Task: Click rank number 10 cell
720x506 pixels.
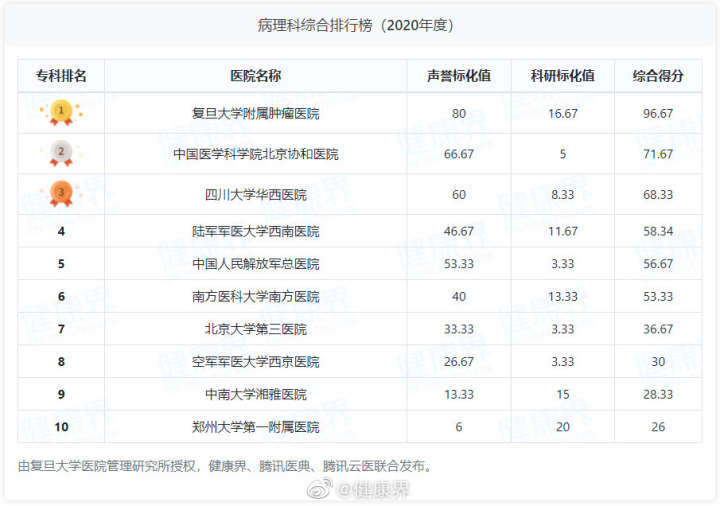Action: pos(61,427)
